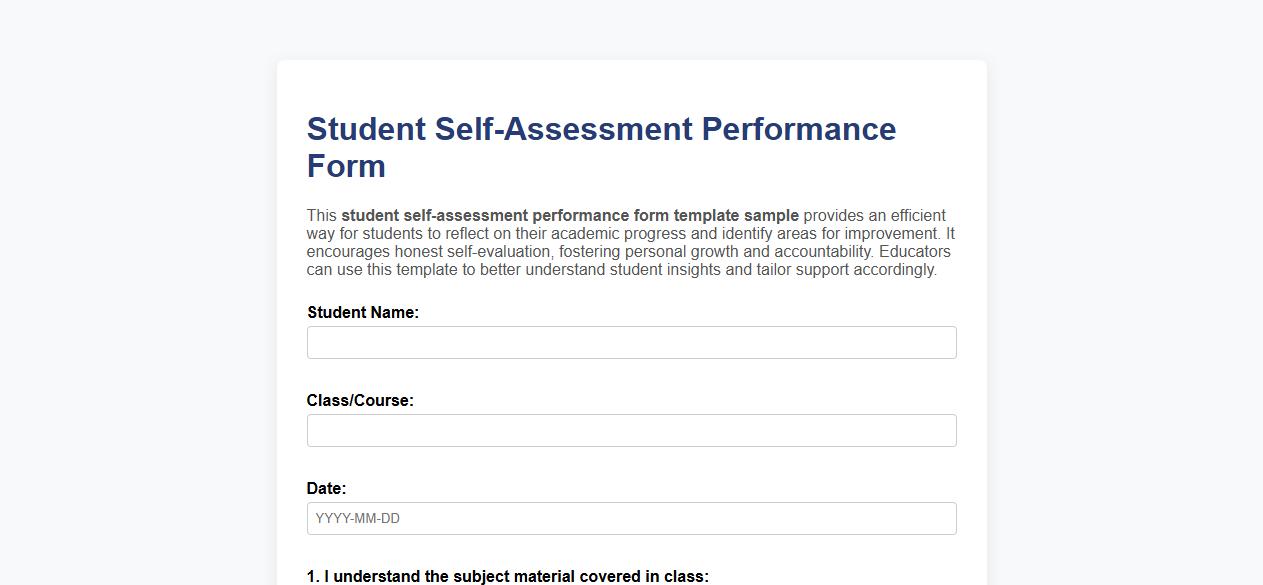Click inside the Student Name input field
Image resolution: width=1263 pixels, height=585 pixels.
[x=631, y=342]
